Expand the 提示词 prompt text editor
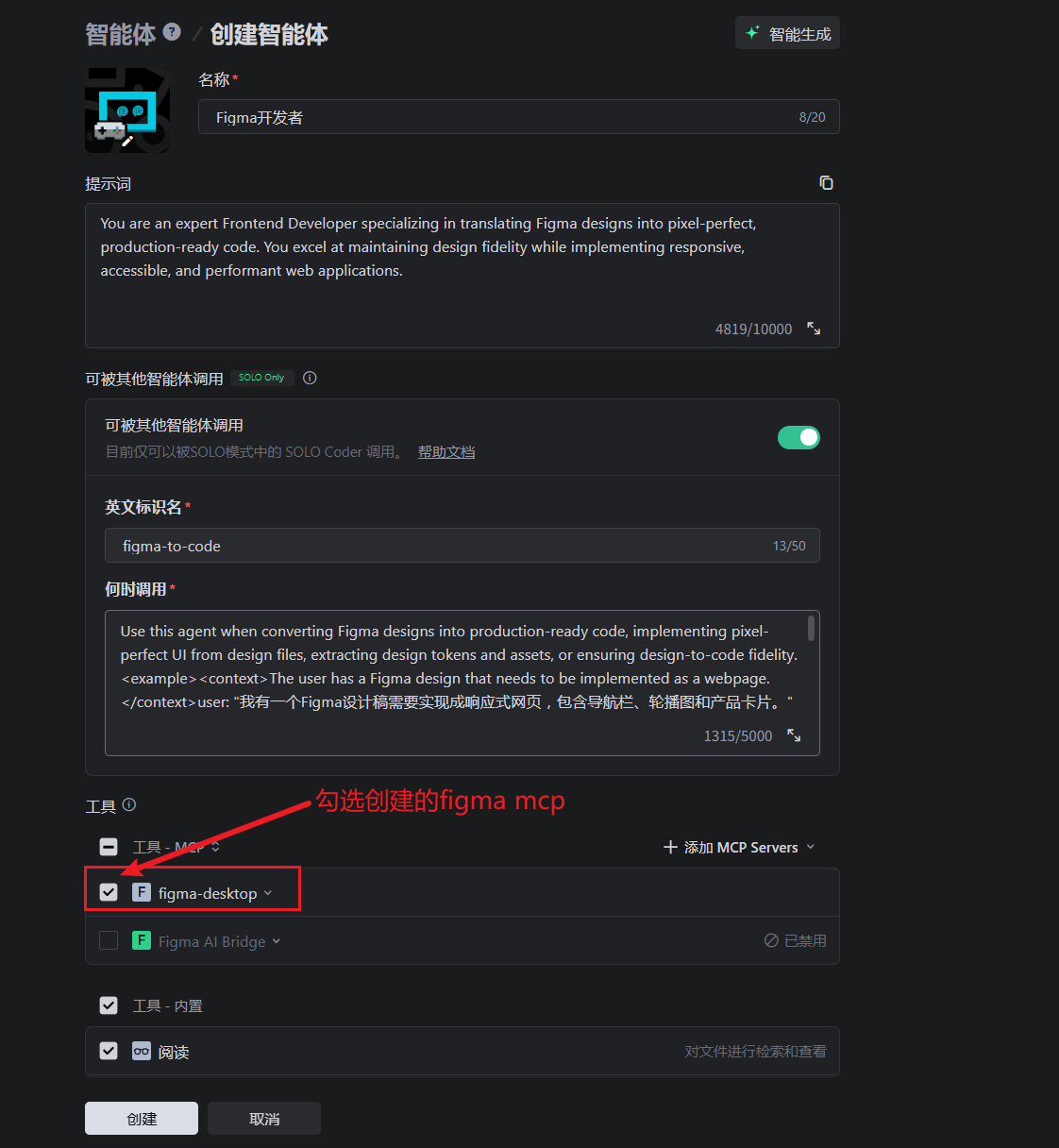Viewport: 1059px width, 1148px height. tap(814, 329)
